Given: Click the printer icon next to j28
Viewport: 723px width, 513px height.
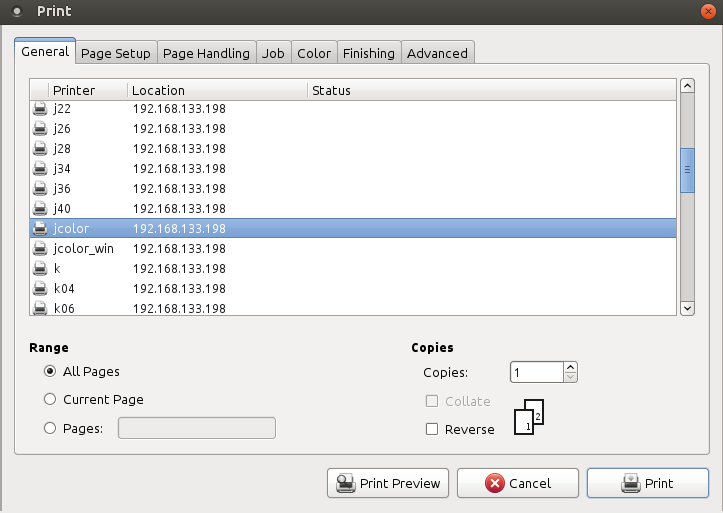Looking at the screenshot, I should coord(40,149).
